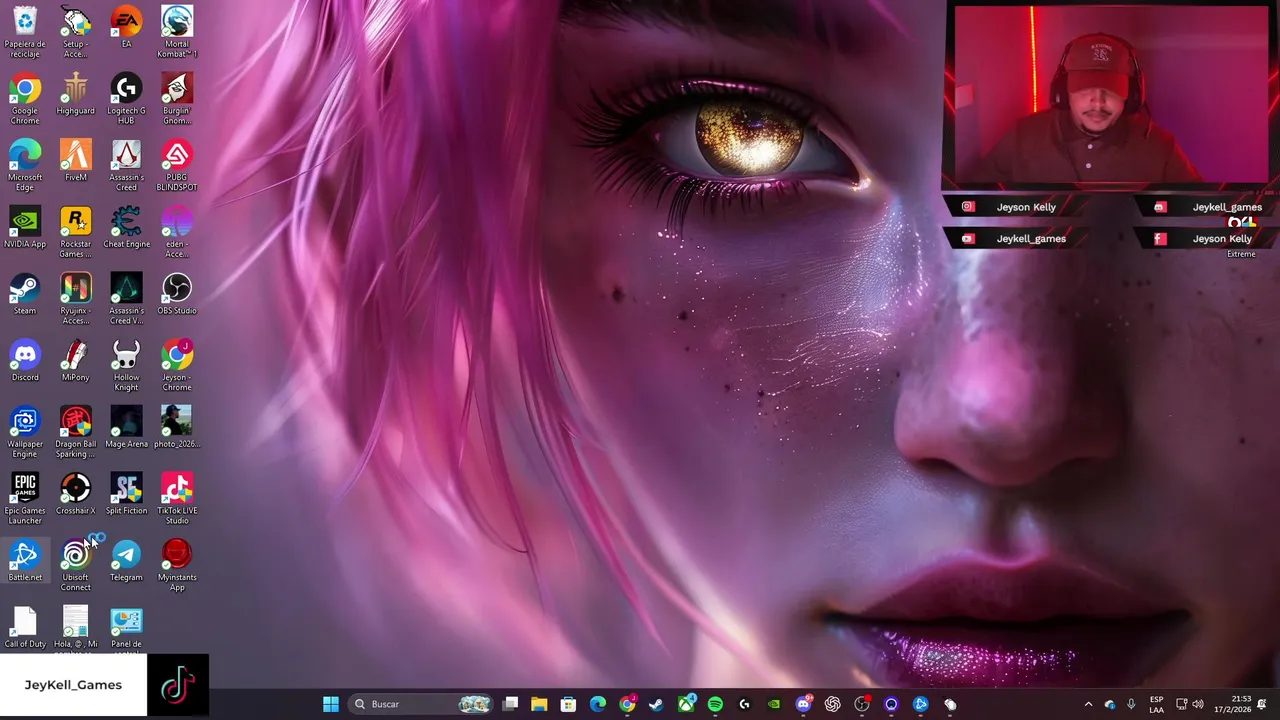Select the Battle.net desktop shortcut
The height and width of the screenshot is (720, 1280).
point(25,561)
